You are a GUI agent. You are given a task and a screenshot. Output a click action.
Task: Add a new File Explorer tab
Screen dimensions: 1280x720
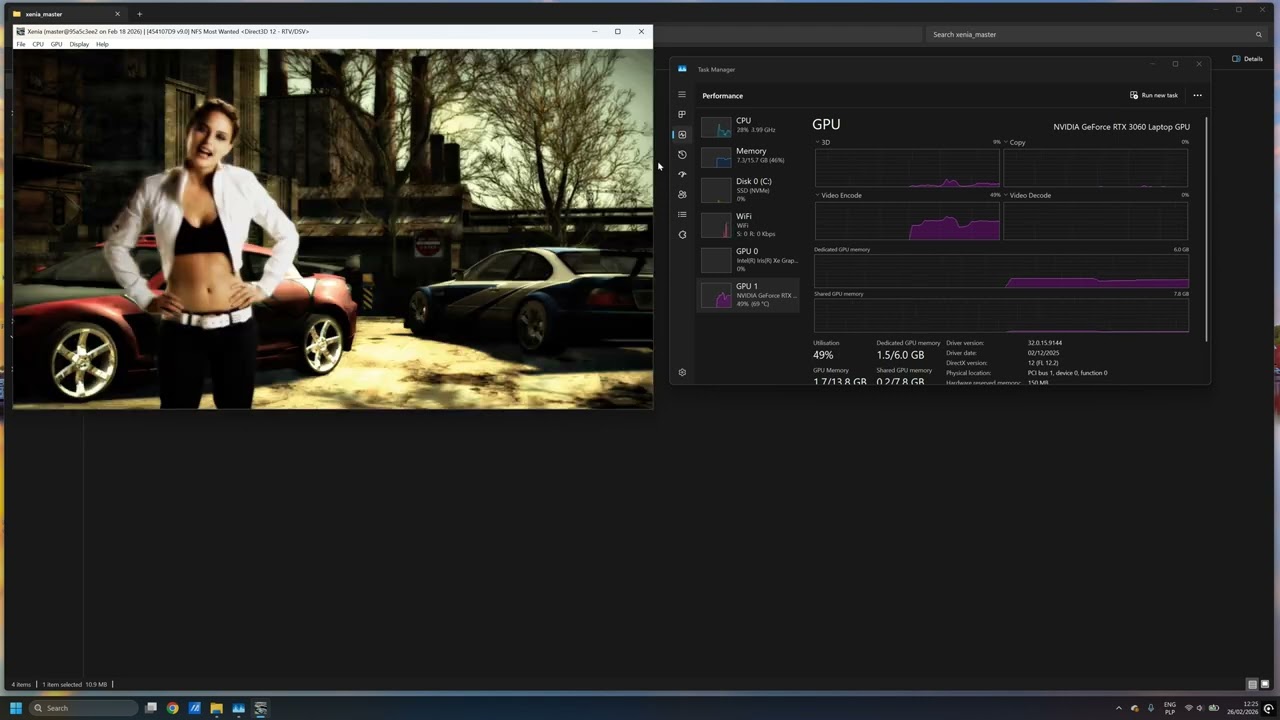point(139,14)
